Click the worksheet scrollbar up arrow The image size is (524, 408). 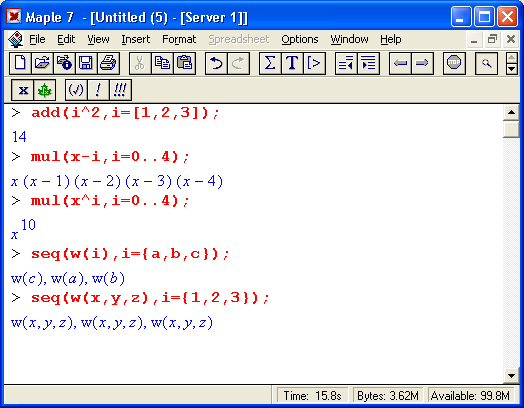pos(511,112)
